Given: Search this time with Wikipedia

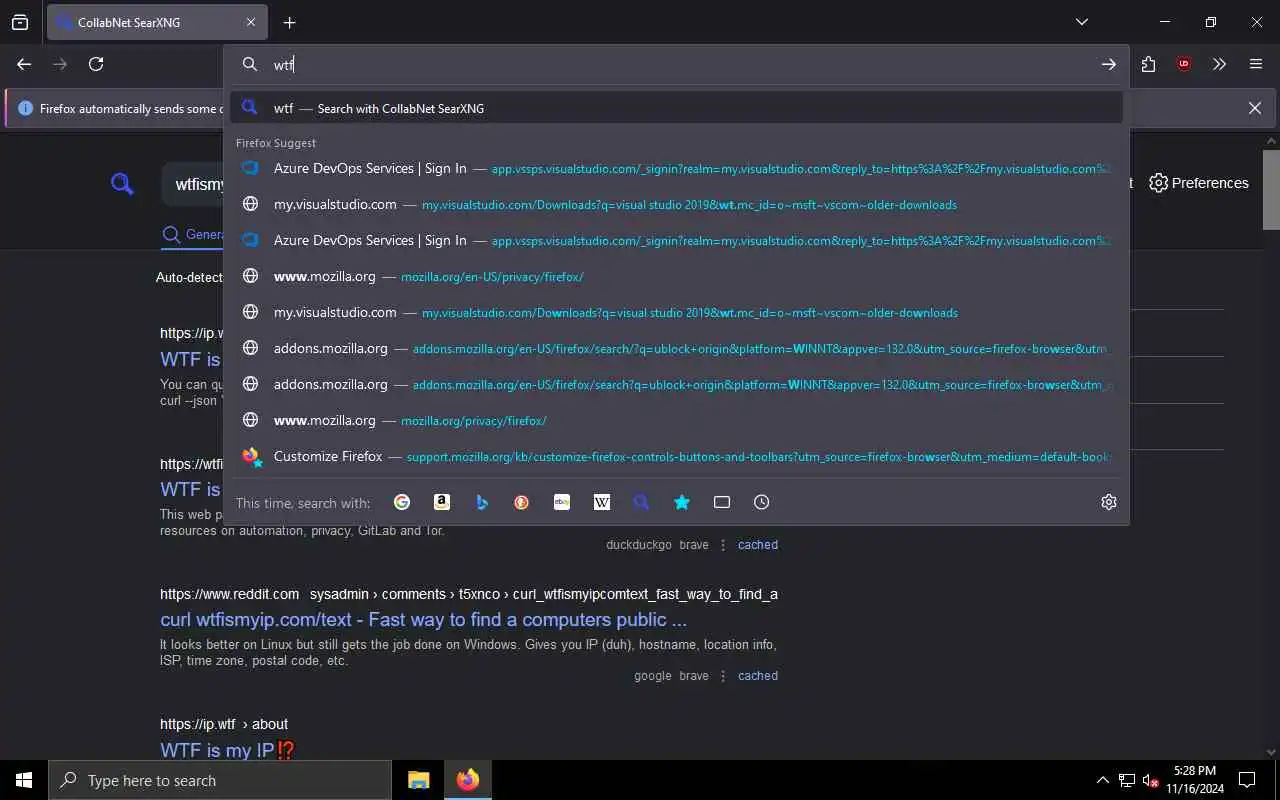Looking at the screenshot, I should point(602,502).
